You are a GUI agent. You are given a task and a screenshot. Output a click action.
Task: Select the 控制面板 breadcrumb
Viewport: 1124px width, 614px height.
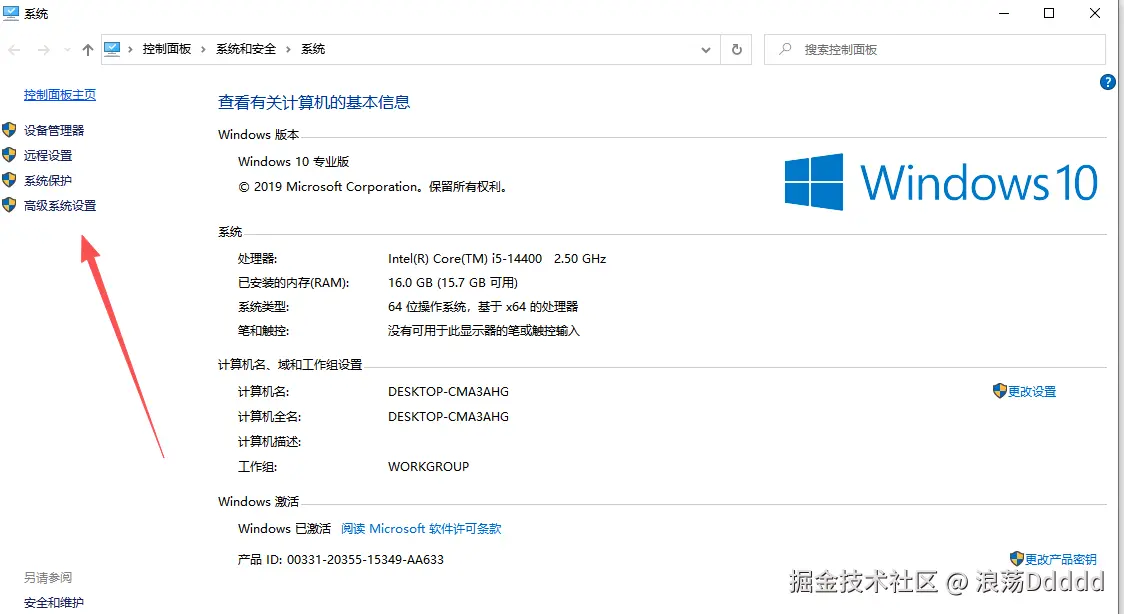(167, 49)
